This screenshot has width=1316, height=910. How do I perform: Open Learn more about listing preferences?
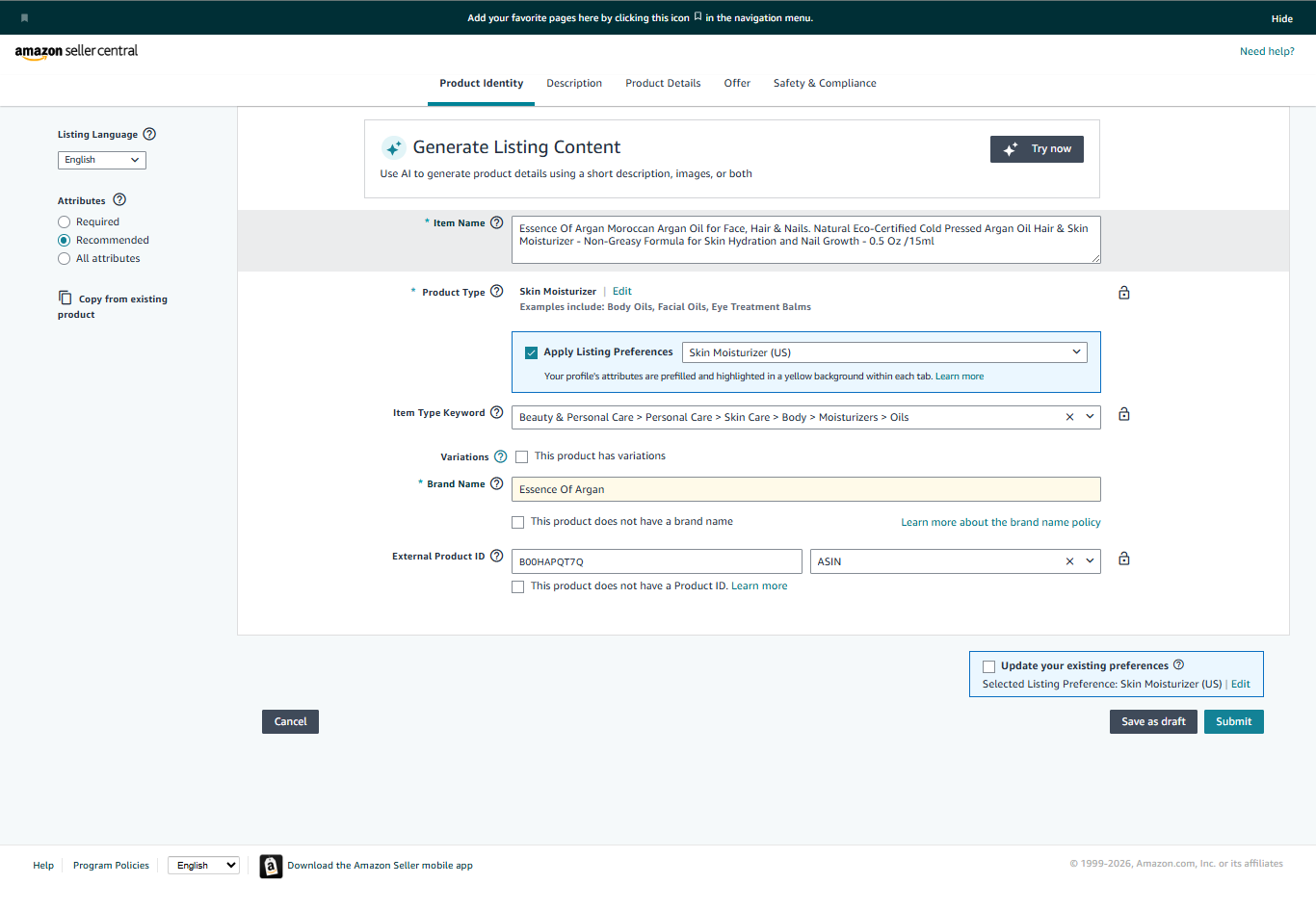960,377
